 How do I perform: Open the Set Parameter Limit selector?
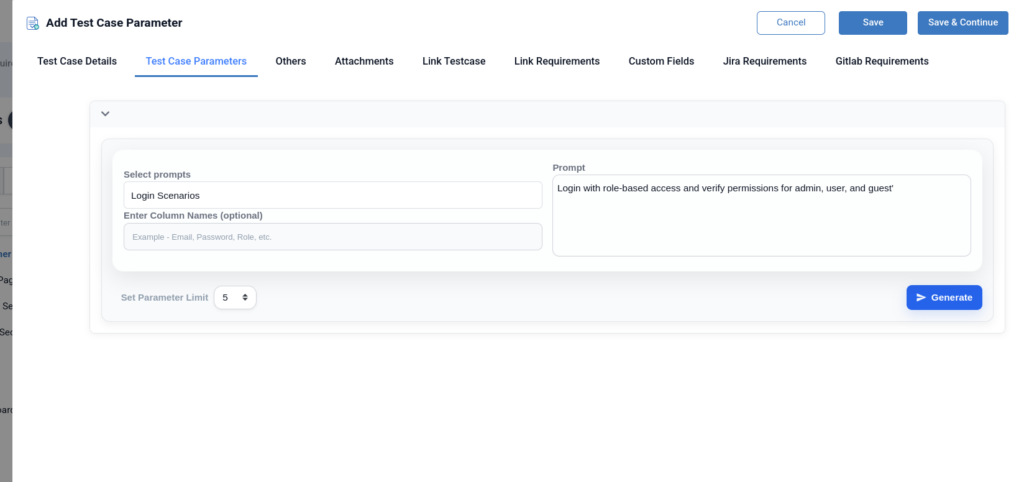[235, 298]
